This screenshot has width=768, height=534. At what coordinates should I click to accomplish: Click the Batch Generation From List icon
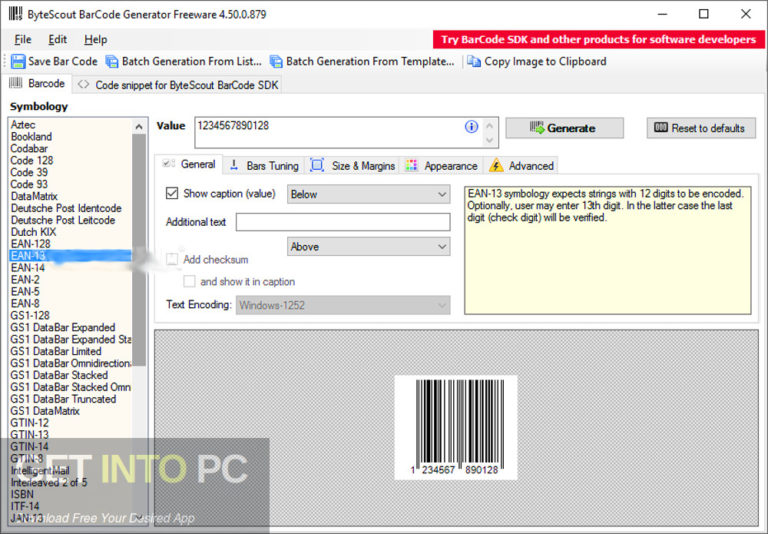112,61
